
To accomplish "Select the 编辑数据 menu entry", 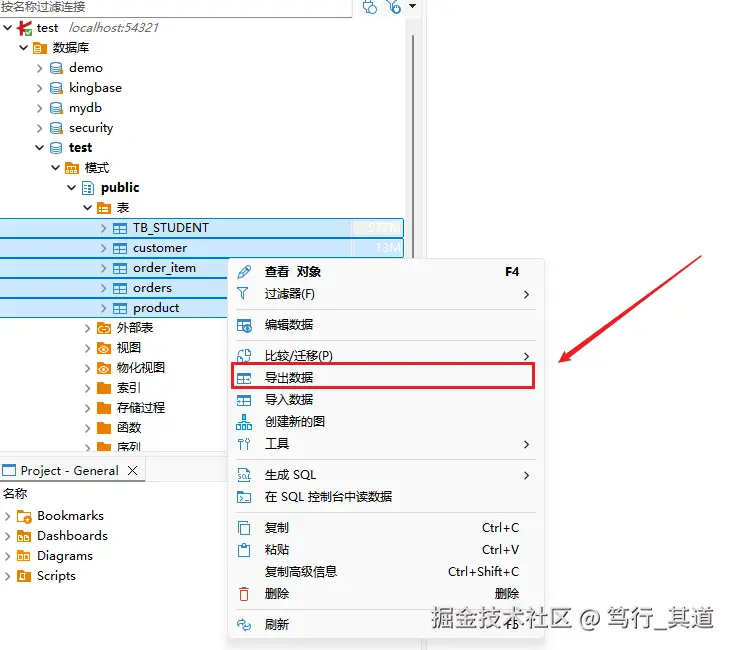I will [x=385, y=325].
